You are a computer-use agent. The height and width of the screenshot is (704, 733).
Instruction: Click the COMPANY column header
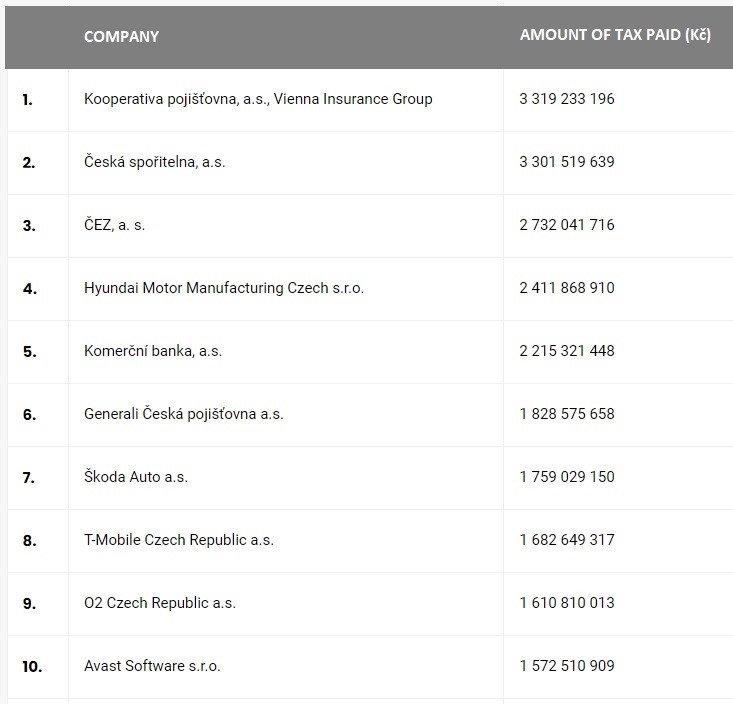(121, 36)
